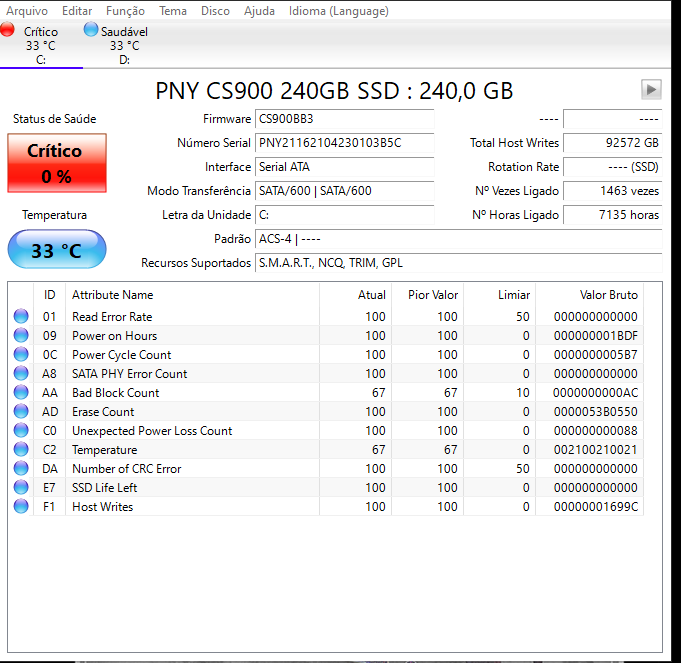Click raw value 00000001699C
This screenshot has width=681, height=663.
(595, 507)
